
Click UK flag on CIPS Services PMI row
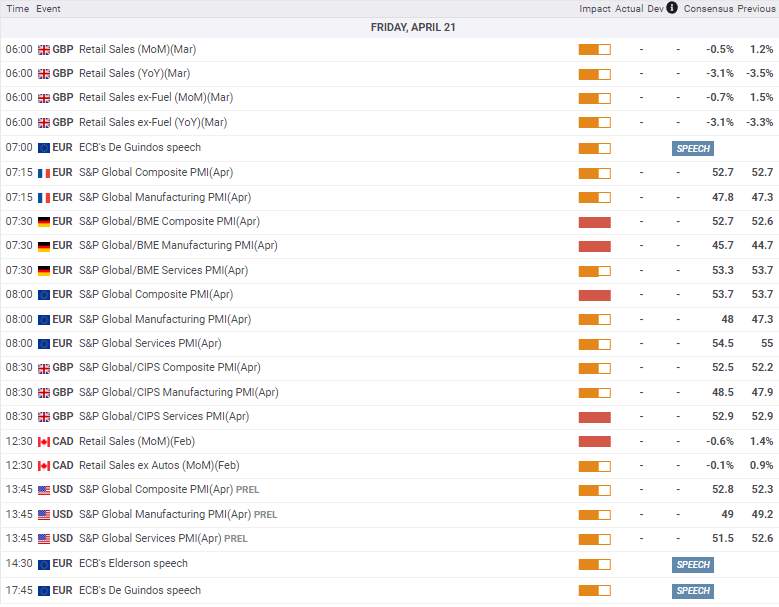[x=44, y=417]
